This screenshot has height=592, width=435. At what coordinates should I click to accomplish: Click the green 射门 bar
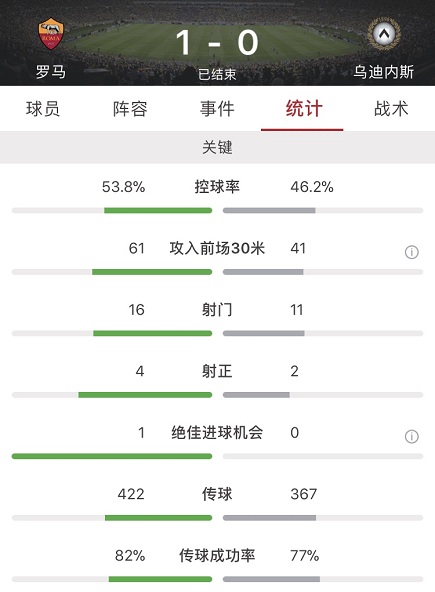153,333
